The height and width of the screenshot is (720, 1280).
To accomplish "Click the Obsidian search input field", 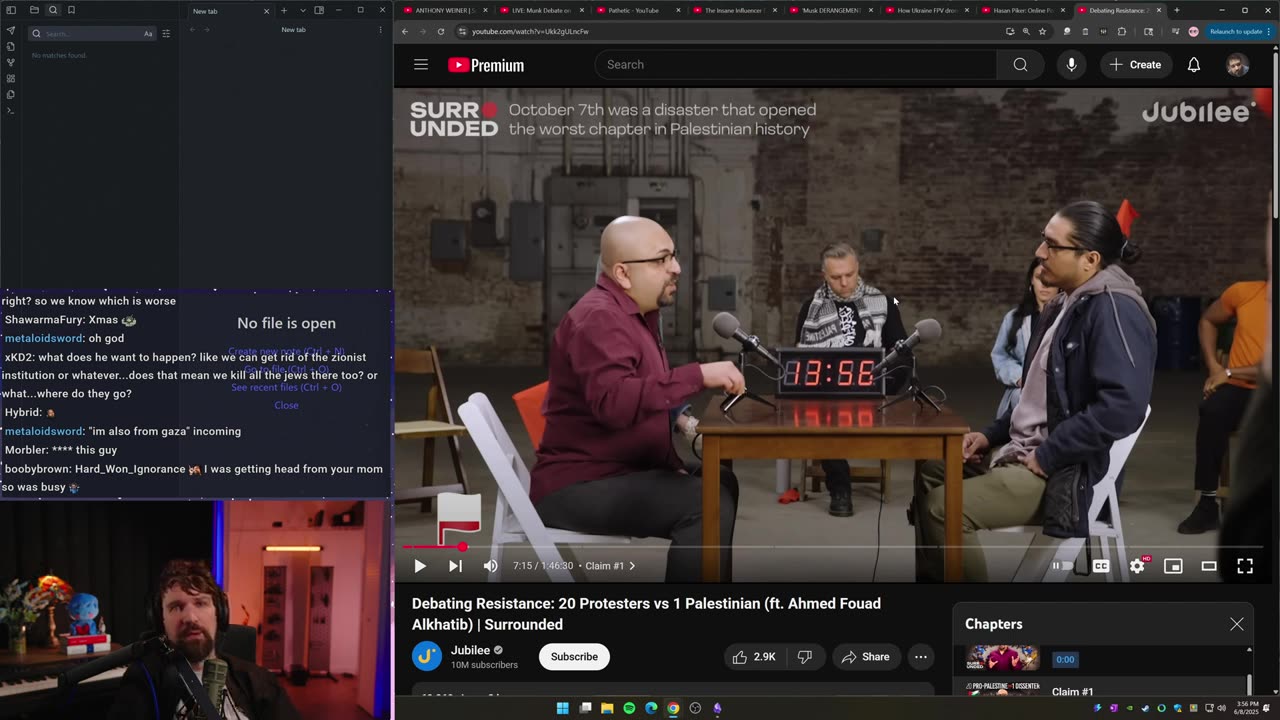I will pos(91,33).
